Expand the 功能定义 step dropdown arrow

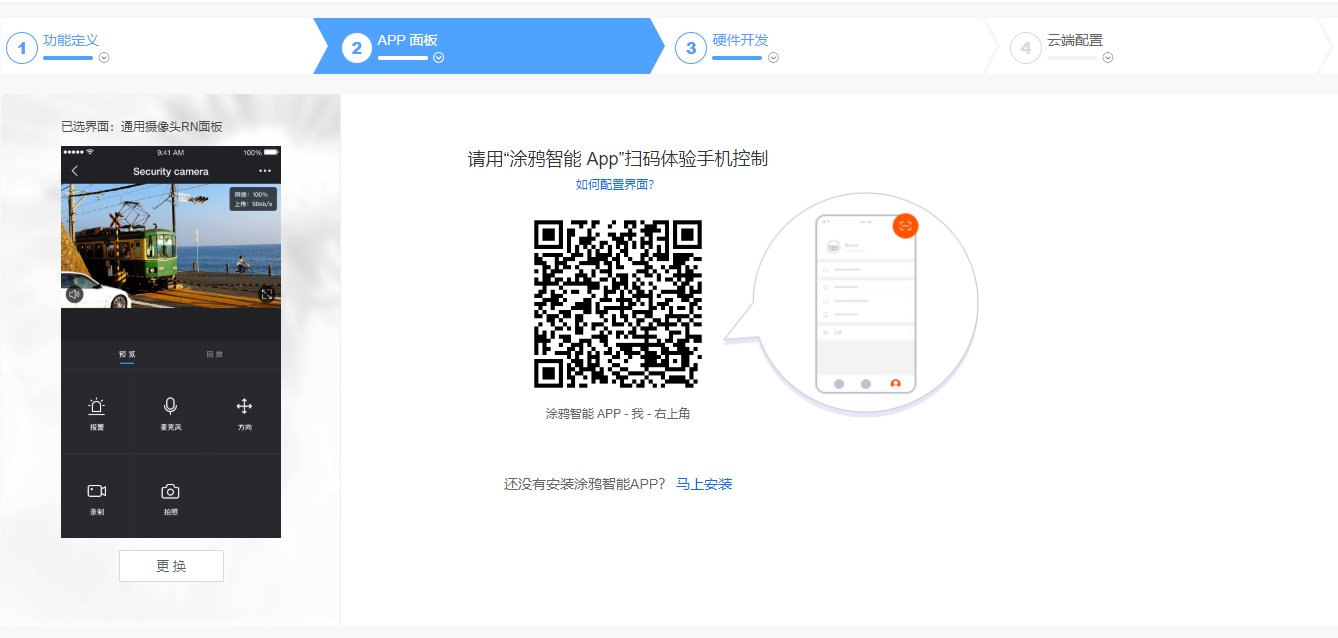(x=104, y=58)
